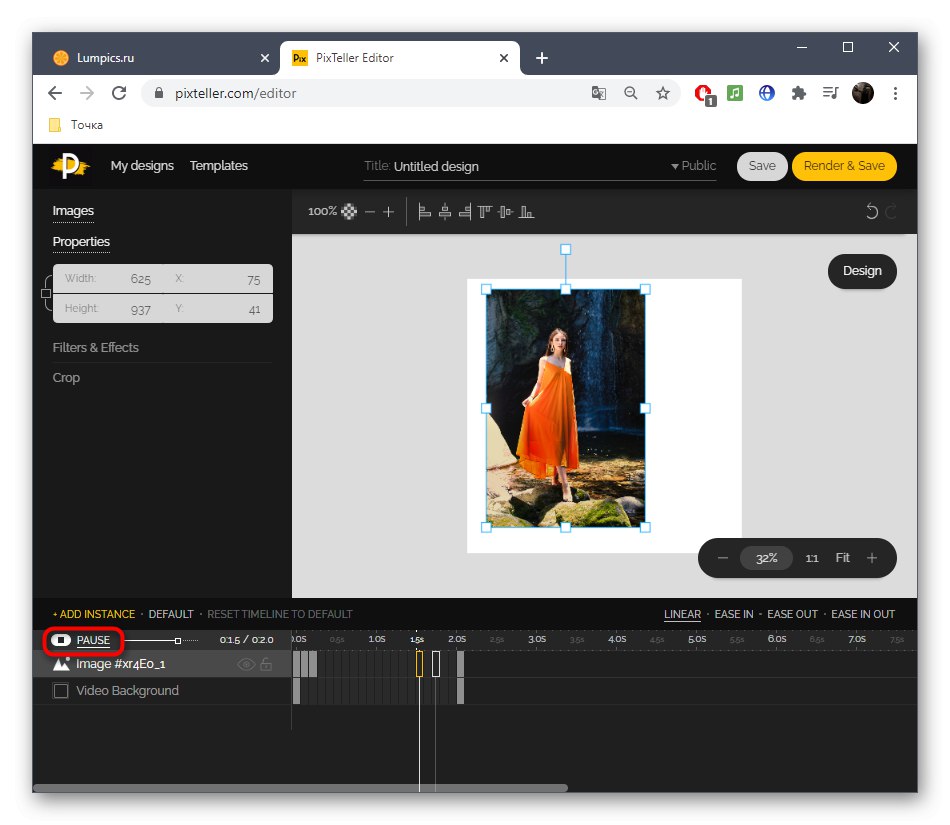Lock the Image #xr4Eo_1 layer
Screen dimensions: 950x825
point(266,664)
